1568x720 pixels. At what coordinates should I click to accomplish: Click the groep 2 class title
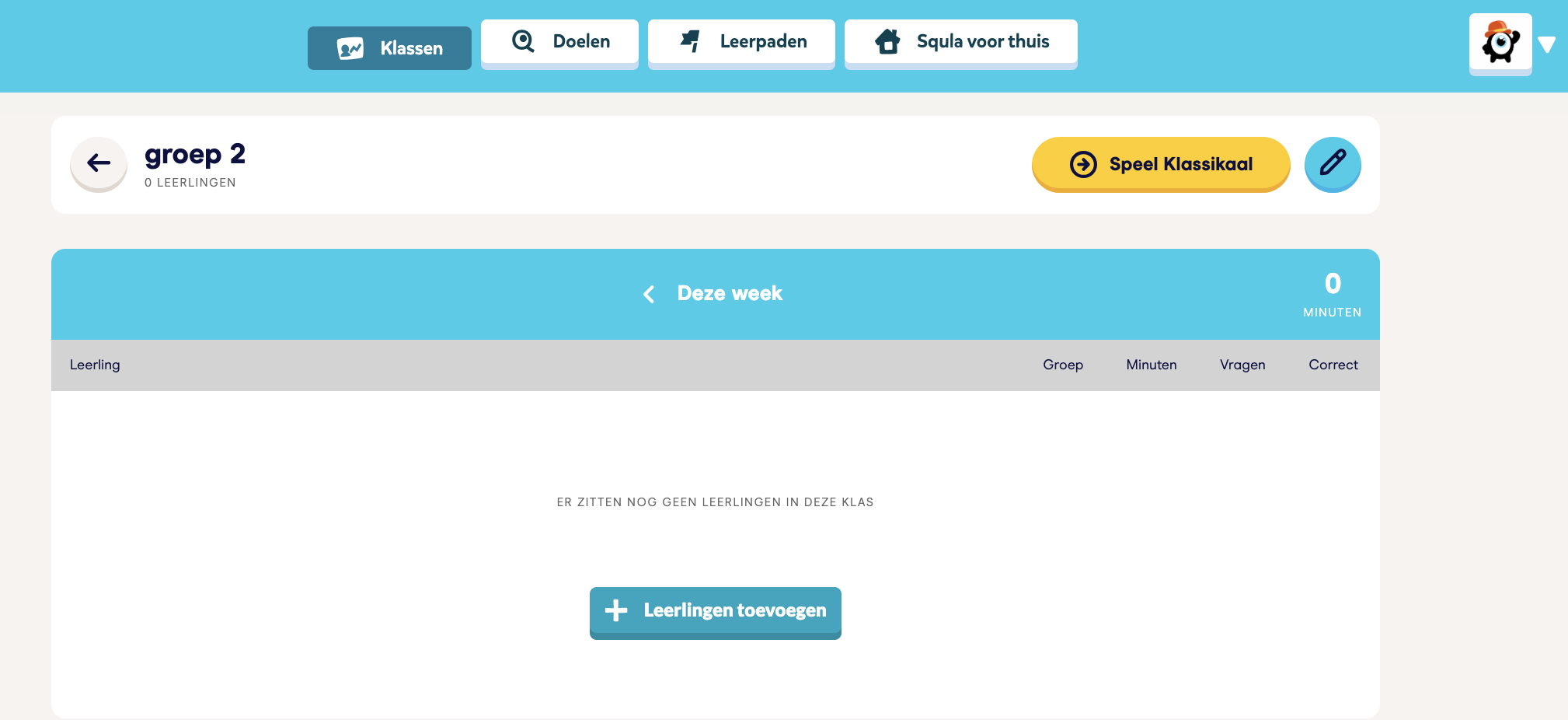(x=195, y=155)
